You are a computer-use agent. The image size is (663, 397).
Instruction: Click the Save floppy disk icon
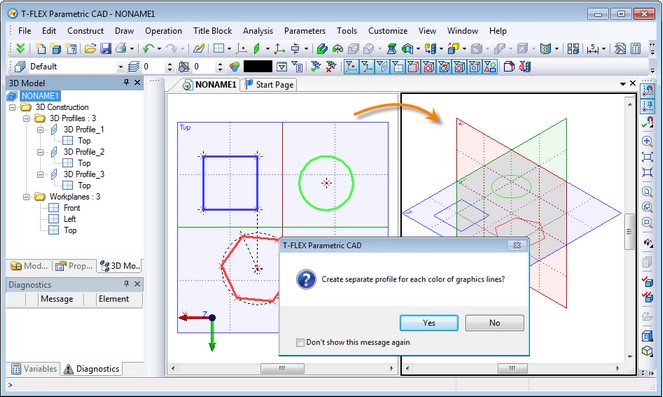[x=106, y=49]
